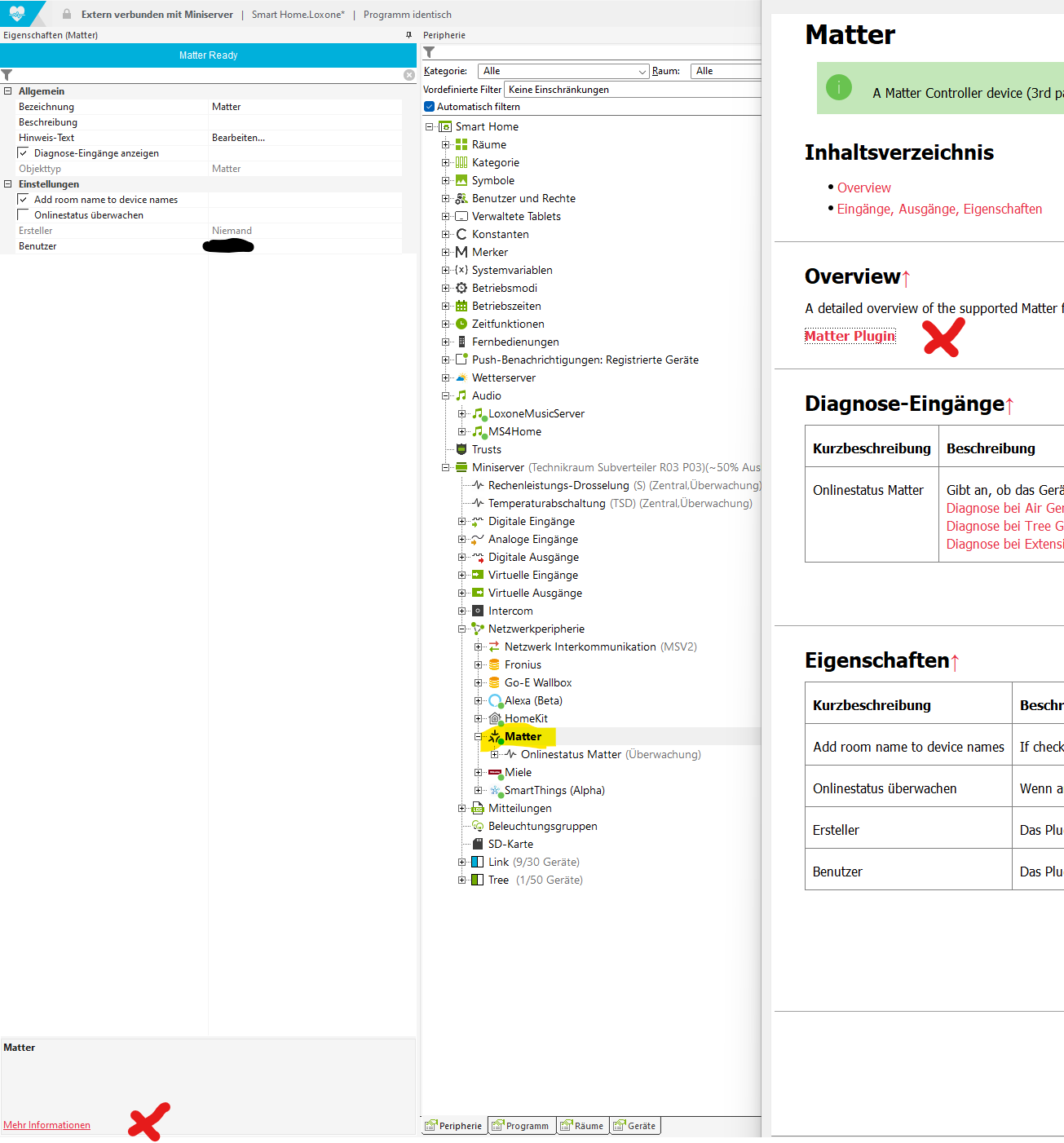
Task: Expand the Tree (1/50 Geräte) node
Action: [461, 880]
